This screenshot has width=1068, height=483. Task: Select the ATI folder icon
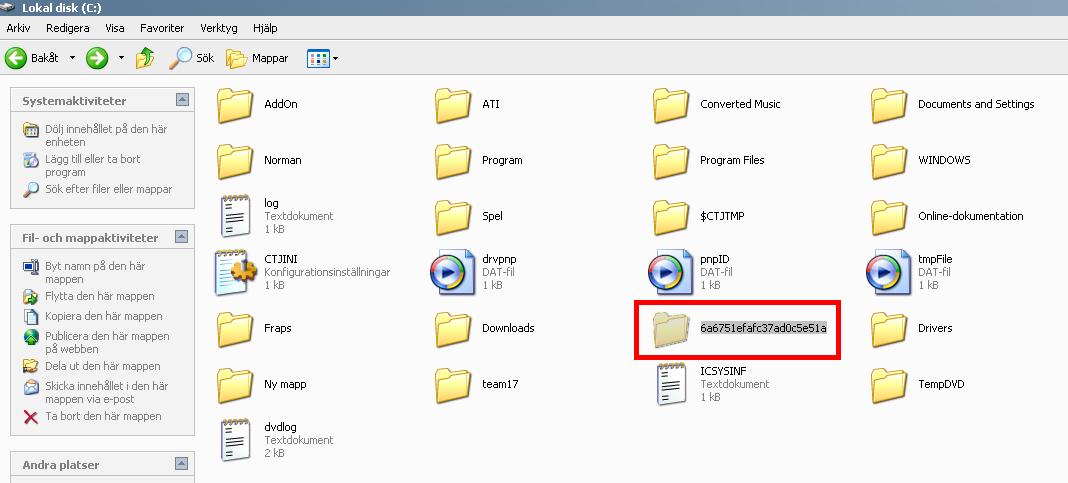453,105
